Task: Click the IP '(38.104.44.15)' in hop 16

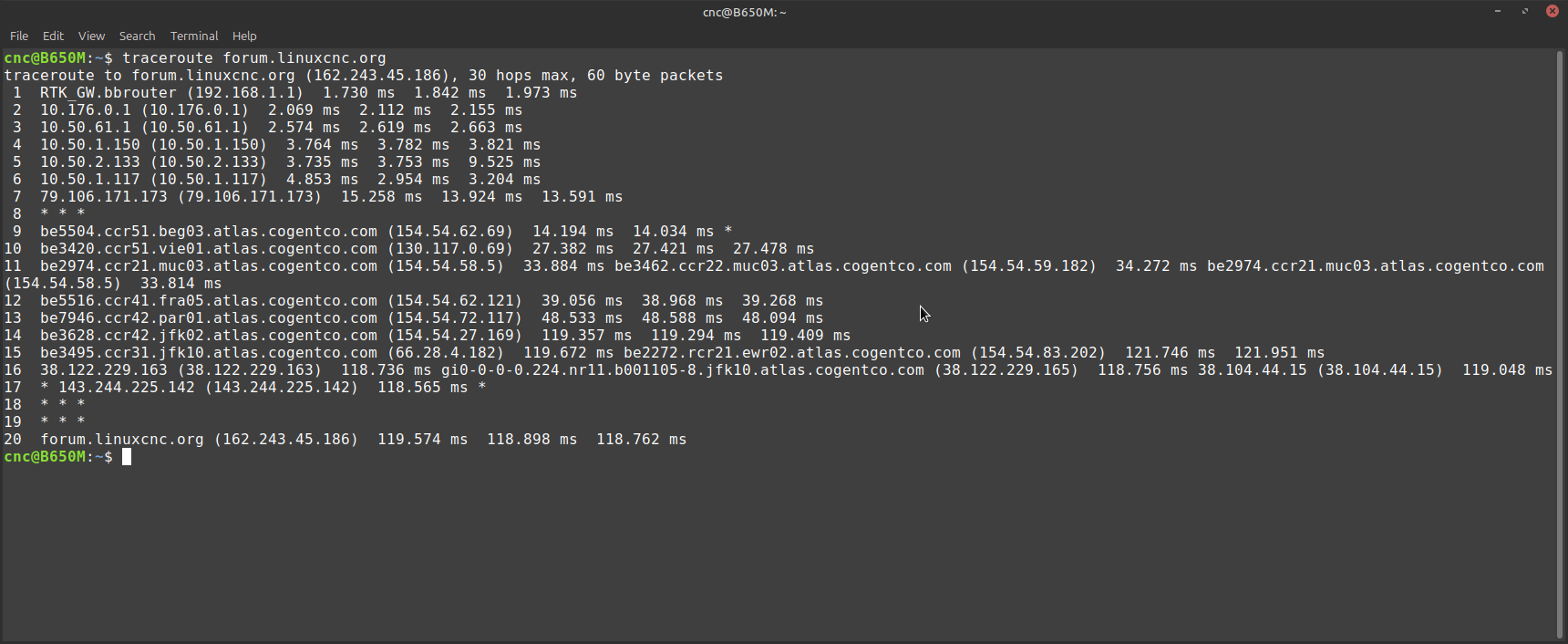Action: [1380, 369]
